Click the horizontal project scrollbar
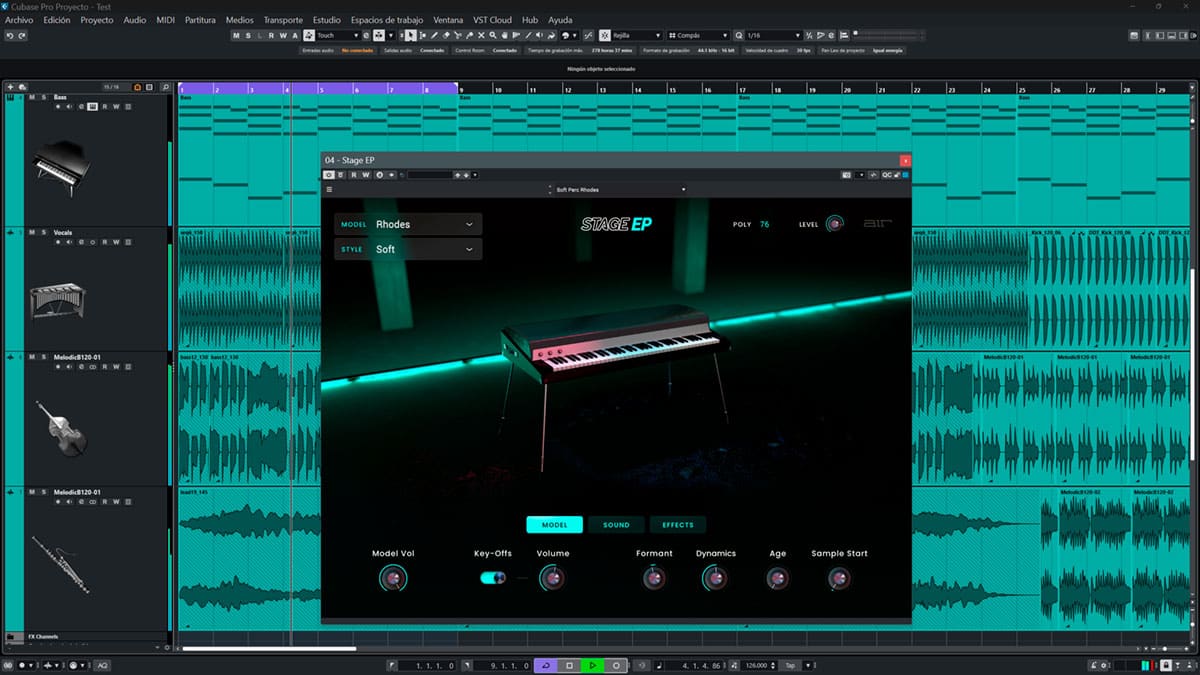1200x675 pixels. pos(268,648)
